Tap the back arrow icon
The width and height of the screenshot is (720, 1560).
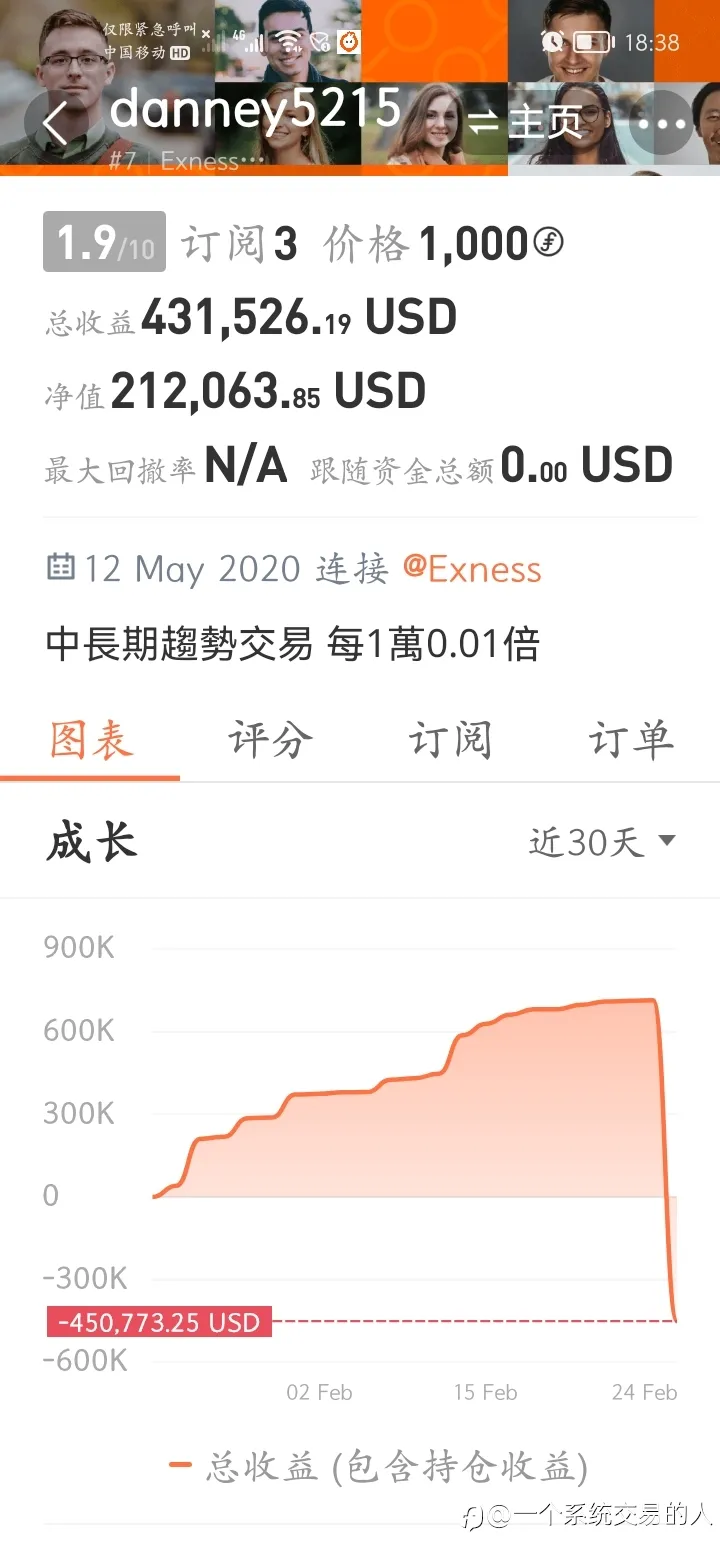tap(56, 124)
